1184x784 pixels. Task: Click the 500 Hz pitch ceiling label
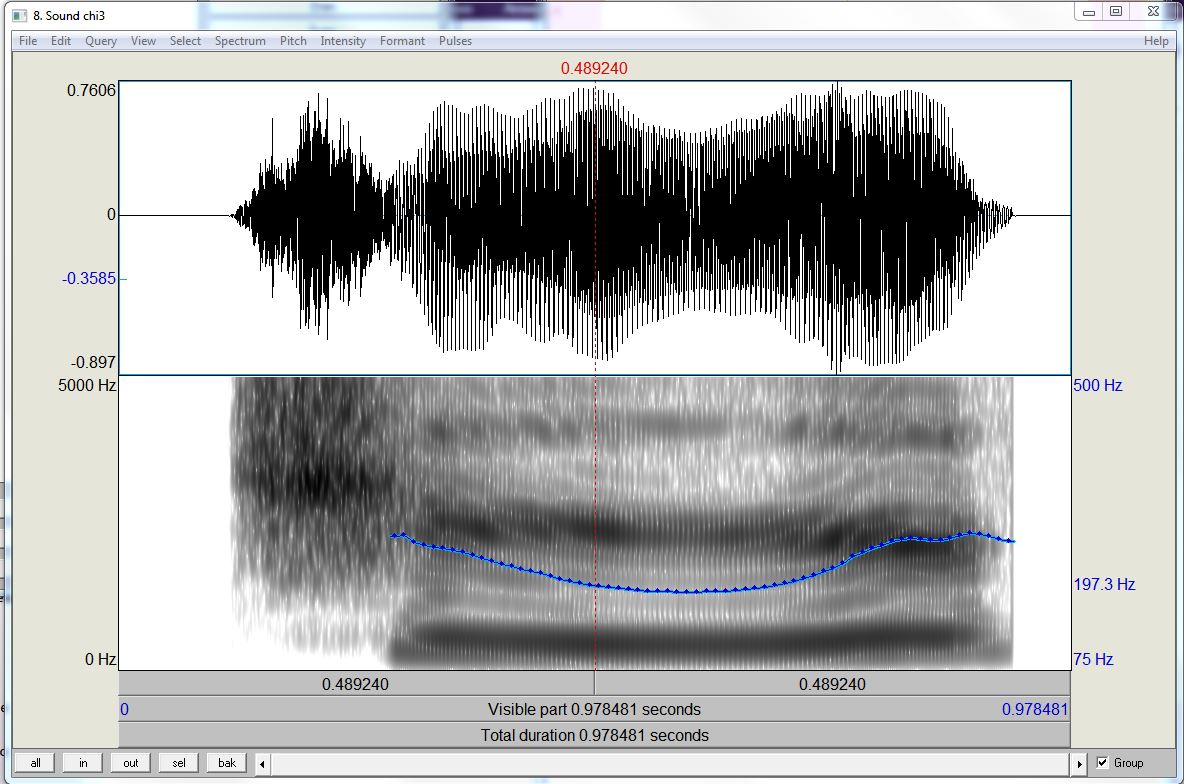tap(1098, 385)
